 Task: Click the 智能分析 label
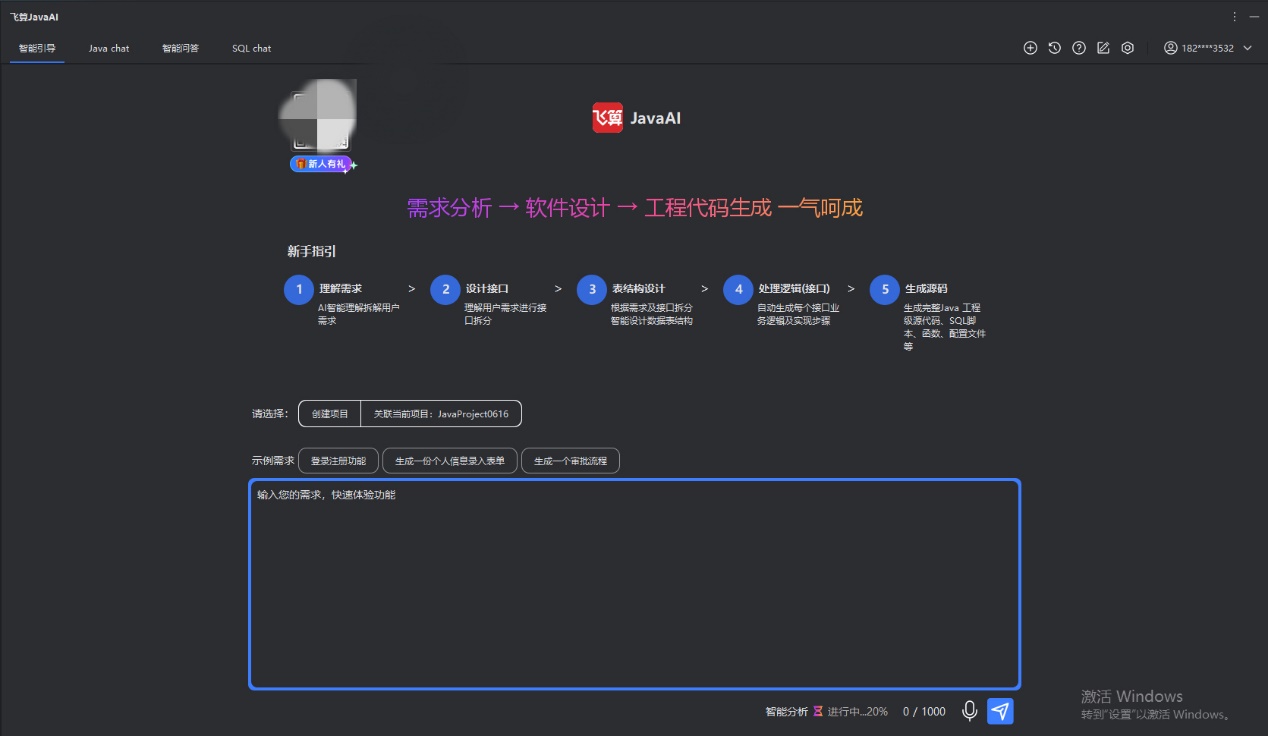pos(787,712)
